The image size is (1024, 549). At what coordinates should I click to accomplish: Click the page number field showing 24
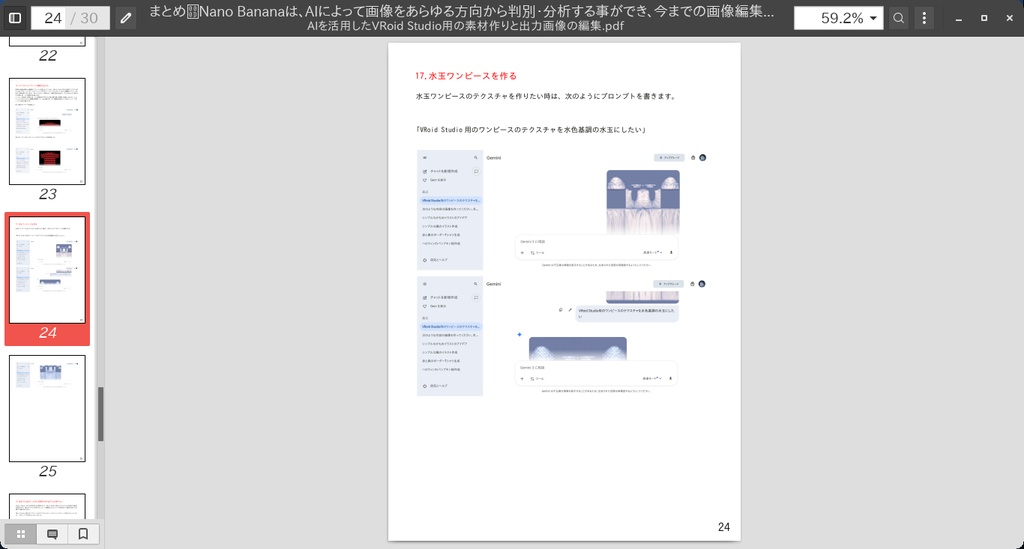[x=53, y=18]
